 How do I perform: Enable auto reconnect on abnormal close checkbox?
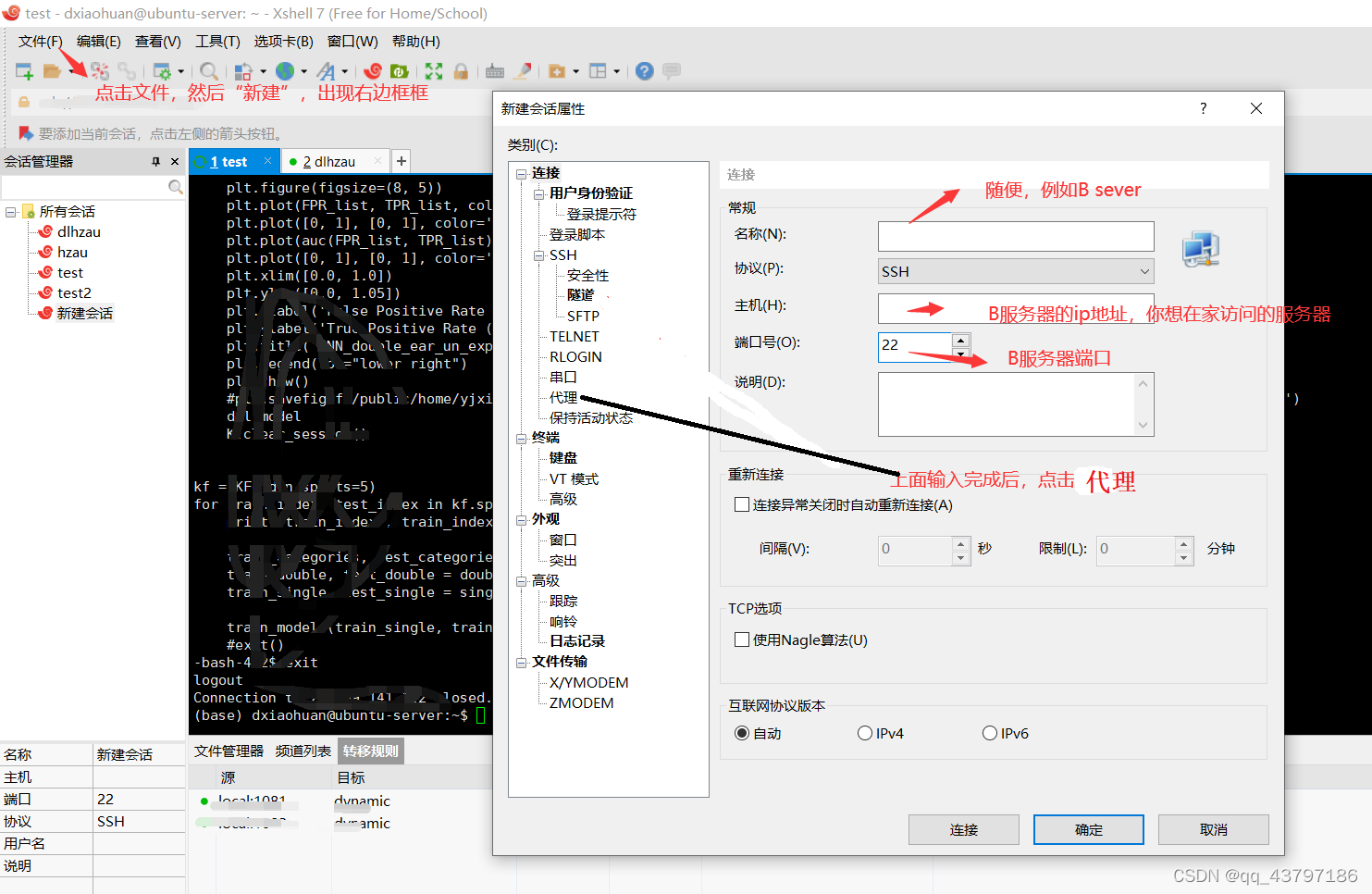point(741,504)
